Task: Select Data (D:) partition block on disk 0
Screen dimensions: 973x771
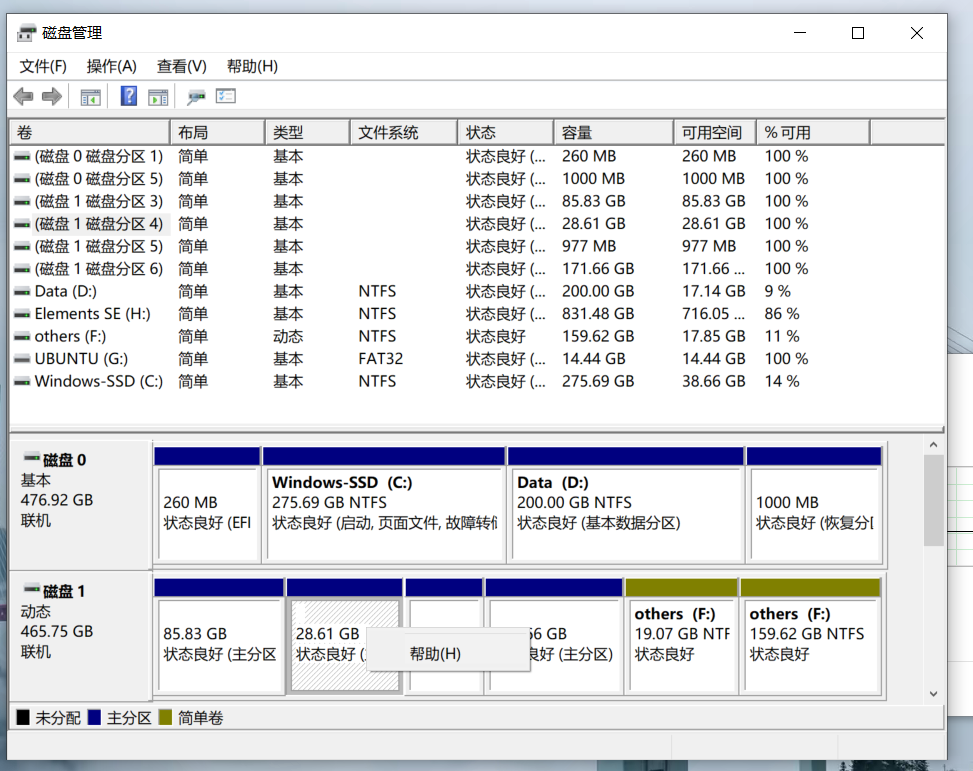Action: coord(626,504)
